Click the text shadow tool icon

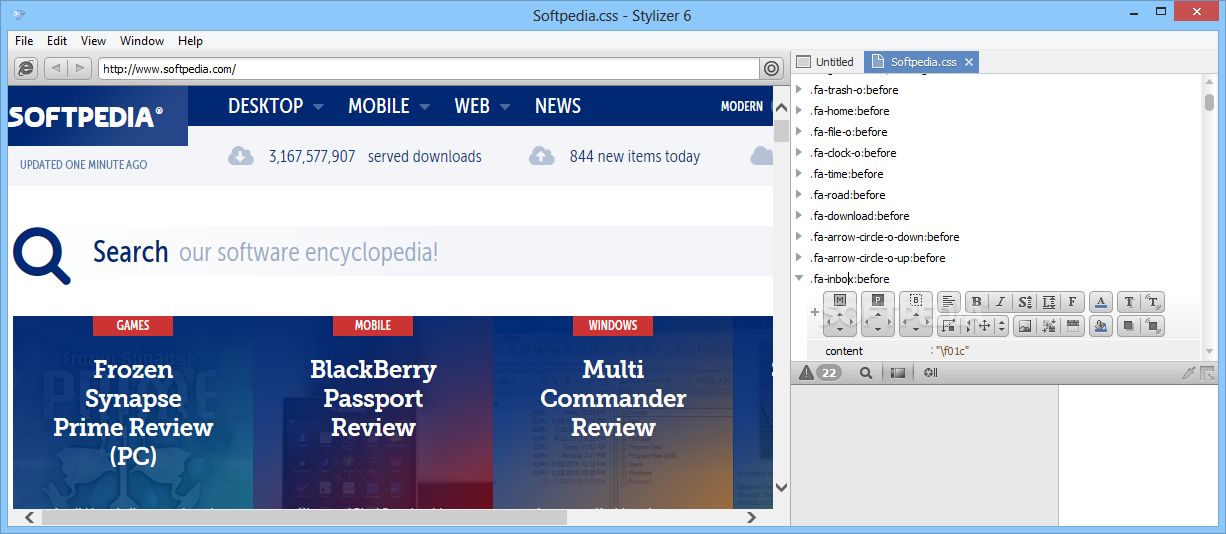point(1153,302)
